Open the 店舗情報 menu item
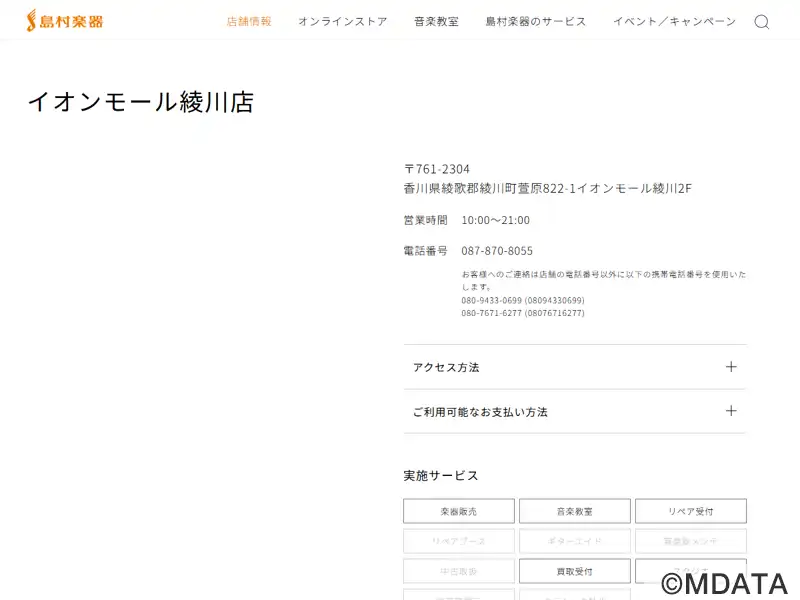Image resolution: width=800 pixels, height=600 pixels. point(249,21)
